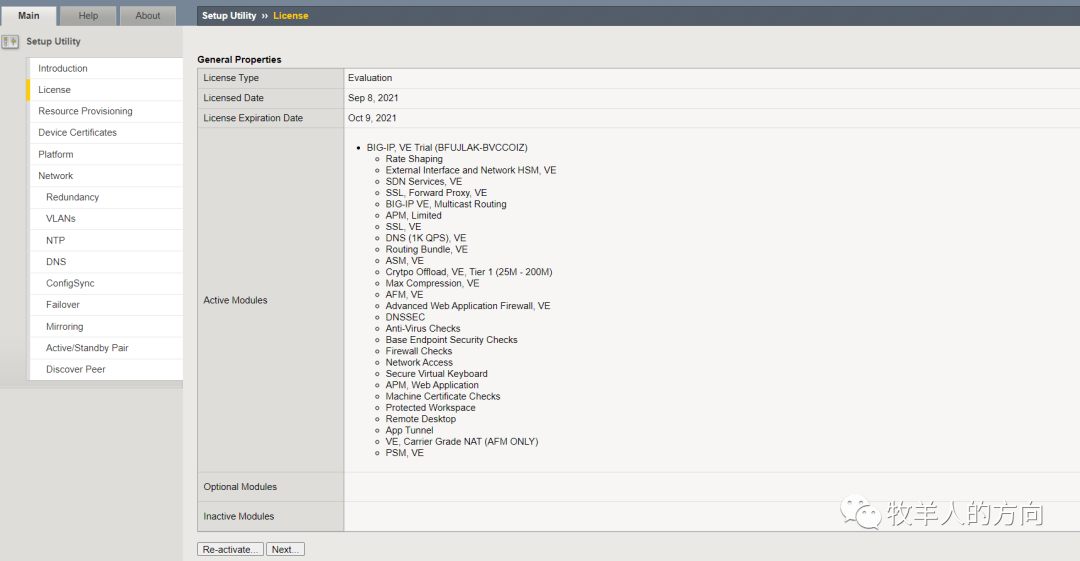Image resolution: width=1080 pixels, height=561 pixels.
Task: Click Advanced Web Application Firewall, VE
Action: point(468,306)
